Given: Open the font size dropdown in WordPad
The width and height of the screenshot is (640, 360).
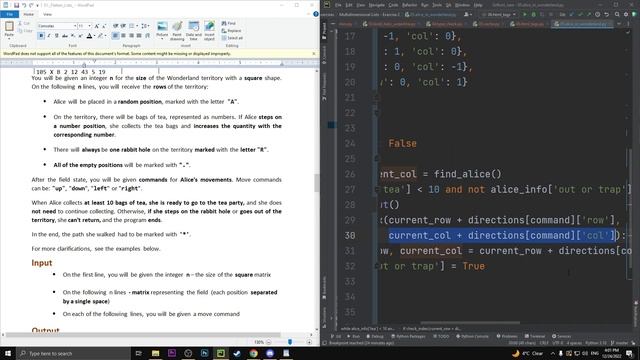Looking at the screenshot, I should [x=90, y=26].
